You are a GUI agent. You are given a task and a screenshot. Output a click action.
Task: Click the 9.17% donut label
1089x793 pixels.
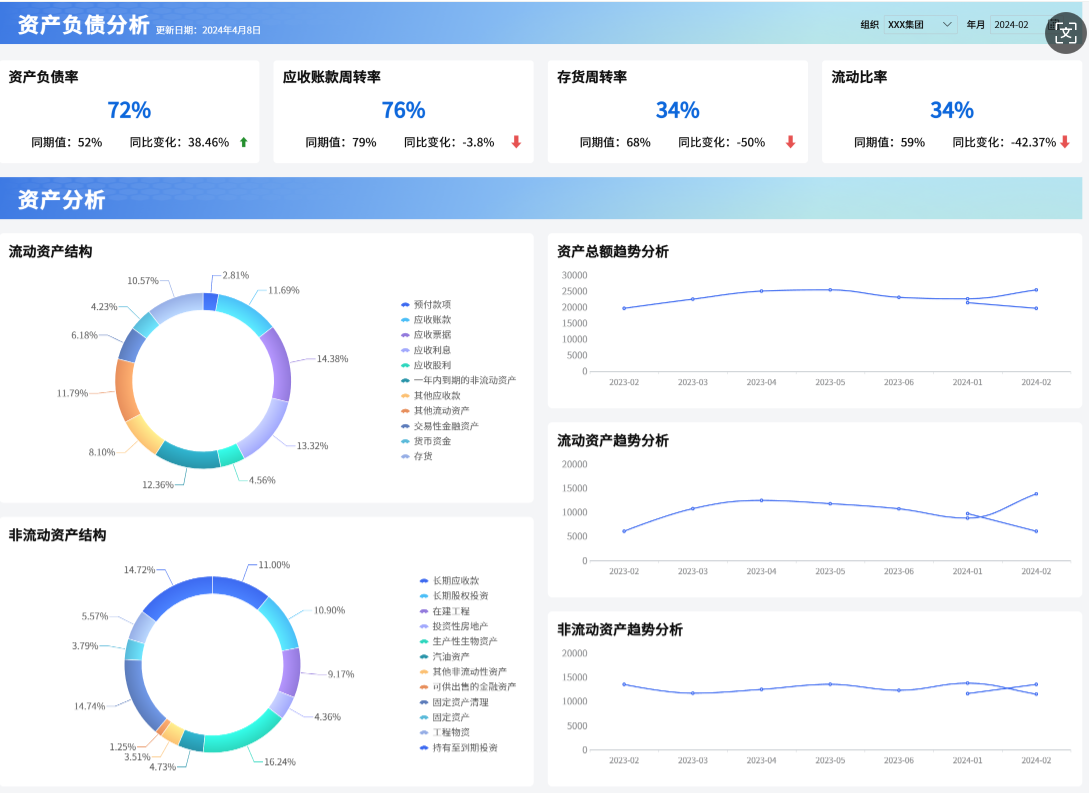(x=341, y=674)
